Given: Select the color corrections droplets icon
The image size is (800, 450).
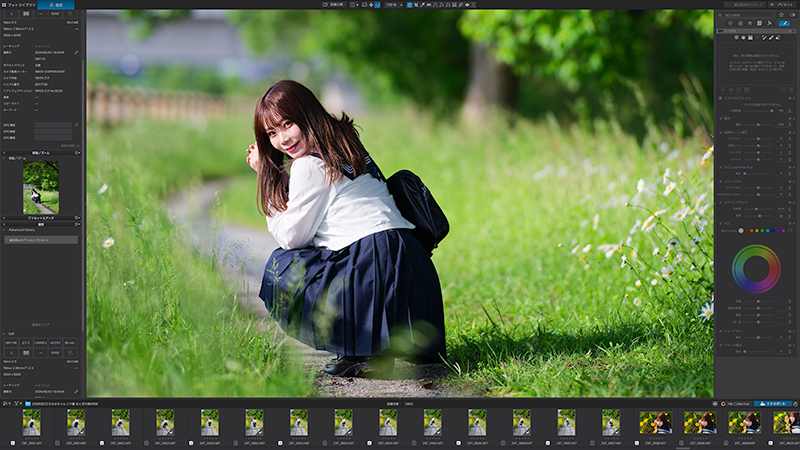Looking at the screenshot, I should tap(740, 23).
